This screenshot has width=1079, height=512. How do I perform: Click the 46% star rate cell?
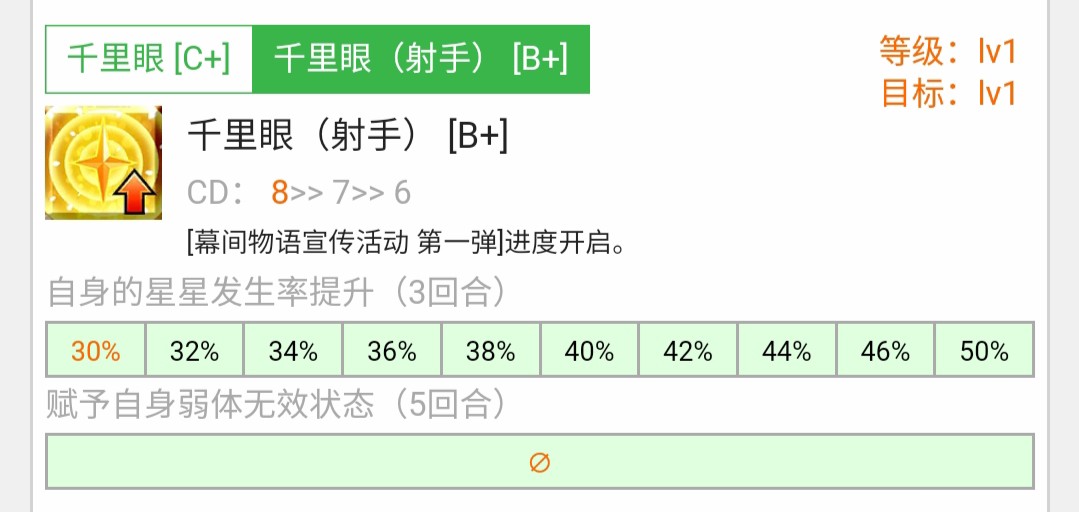coord(885,351)
